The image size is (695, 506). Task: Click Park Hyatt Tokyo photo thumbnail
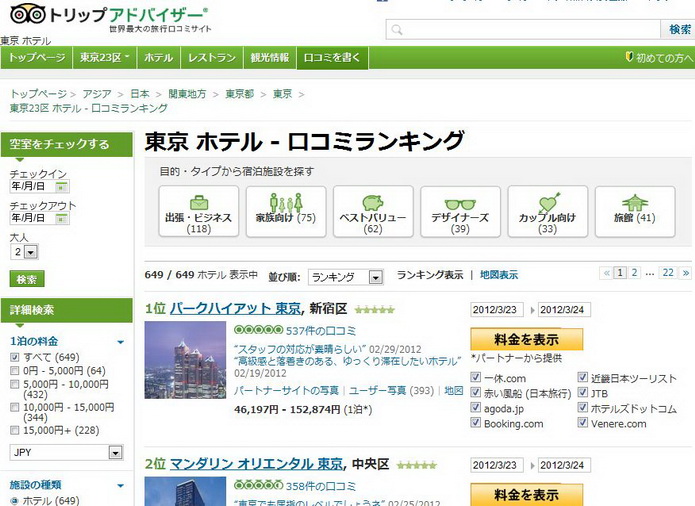tap(185, 360)
